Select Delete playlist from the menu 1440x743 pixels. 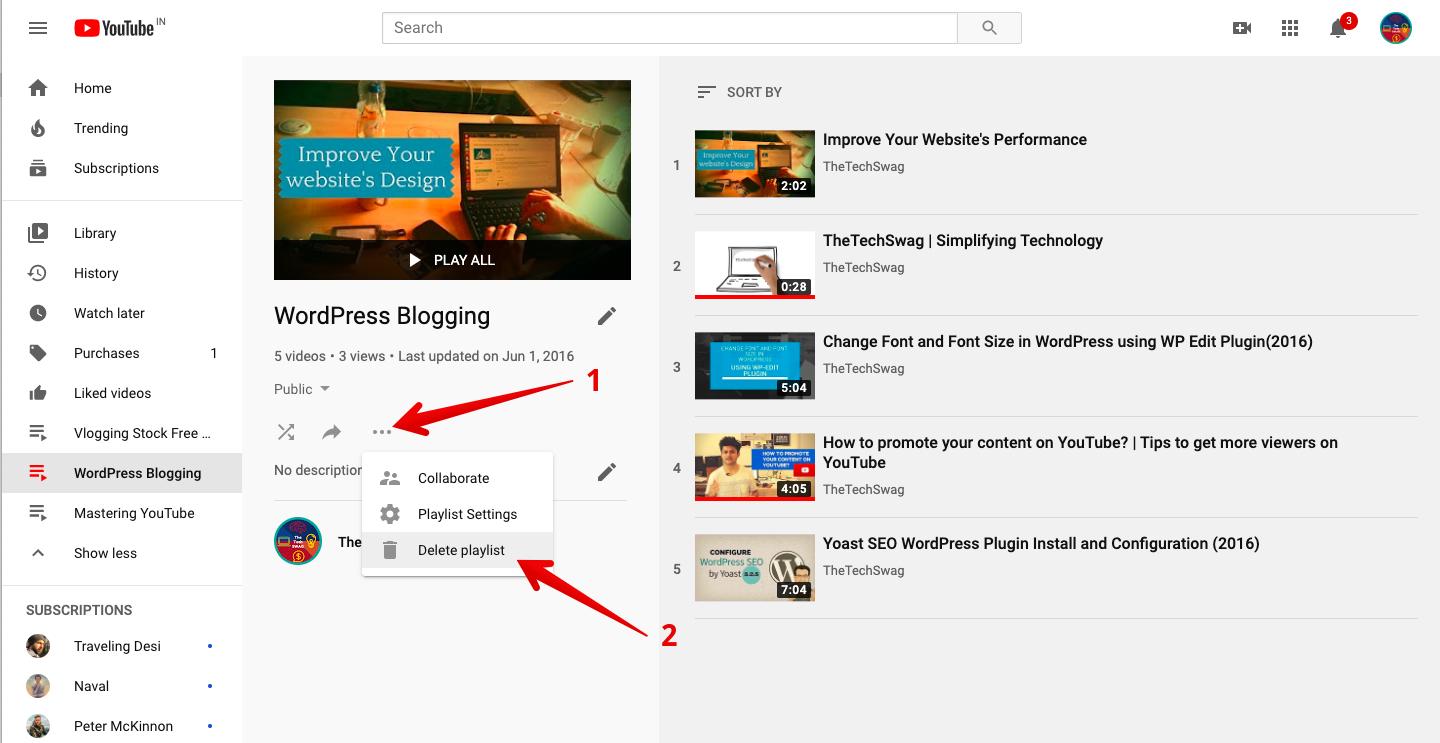(461, 550)
